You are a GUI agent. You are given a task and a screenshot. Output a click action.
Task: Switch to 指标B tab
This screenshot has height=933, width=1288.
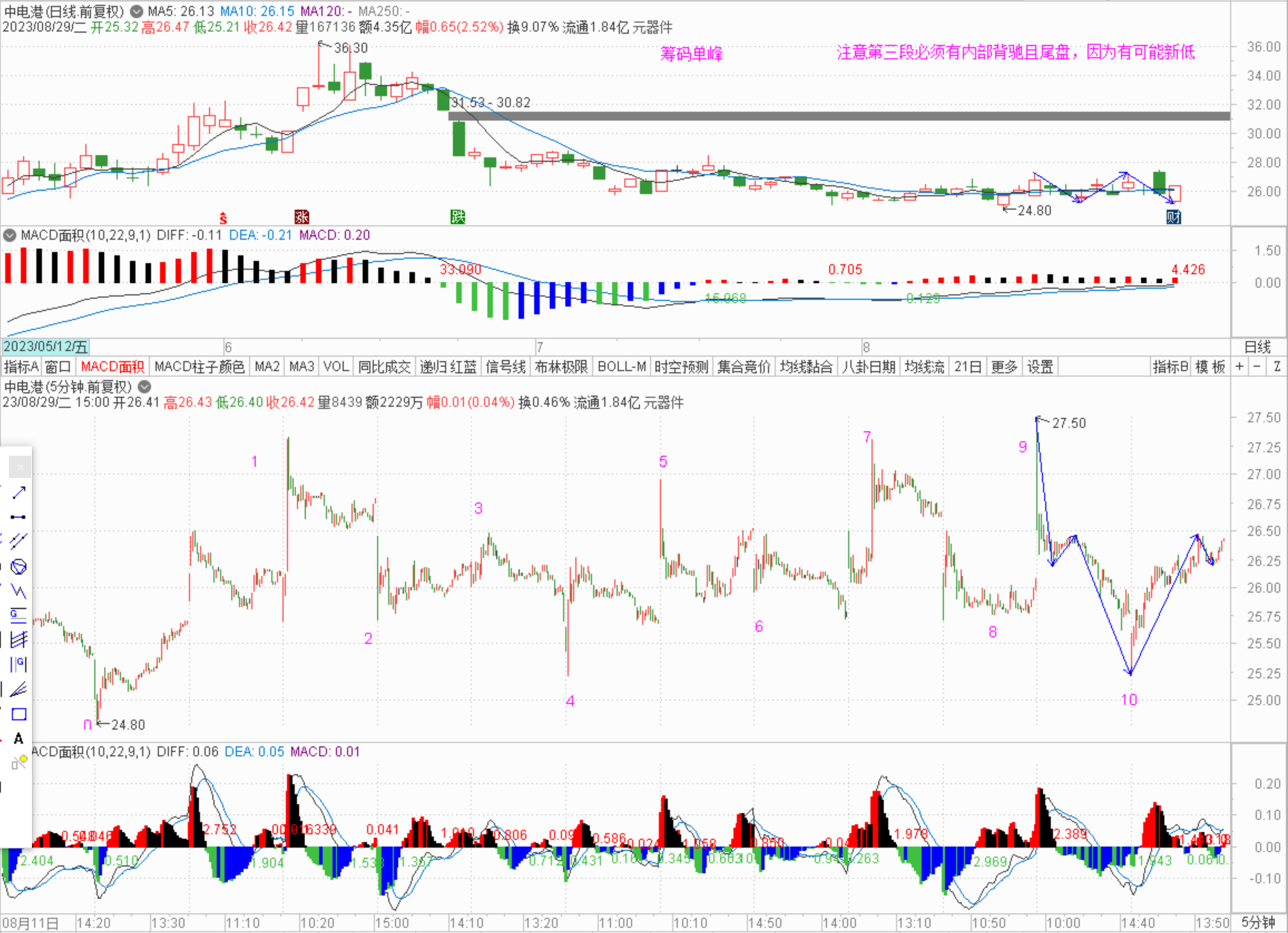[1171, 367]
